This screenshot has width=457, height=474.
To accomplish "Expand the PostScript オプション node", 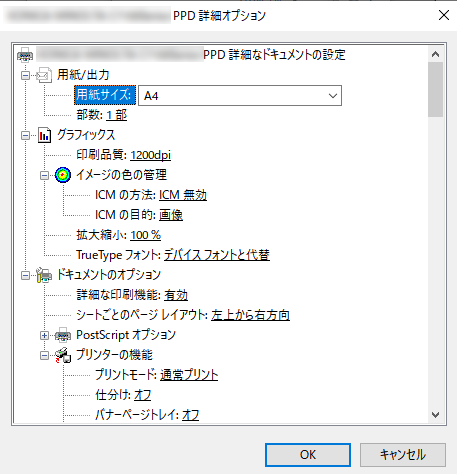I will pos(44,335).
